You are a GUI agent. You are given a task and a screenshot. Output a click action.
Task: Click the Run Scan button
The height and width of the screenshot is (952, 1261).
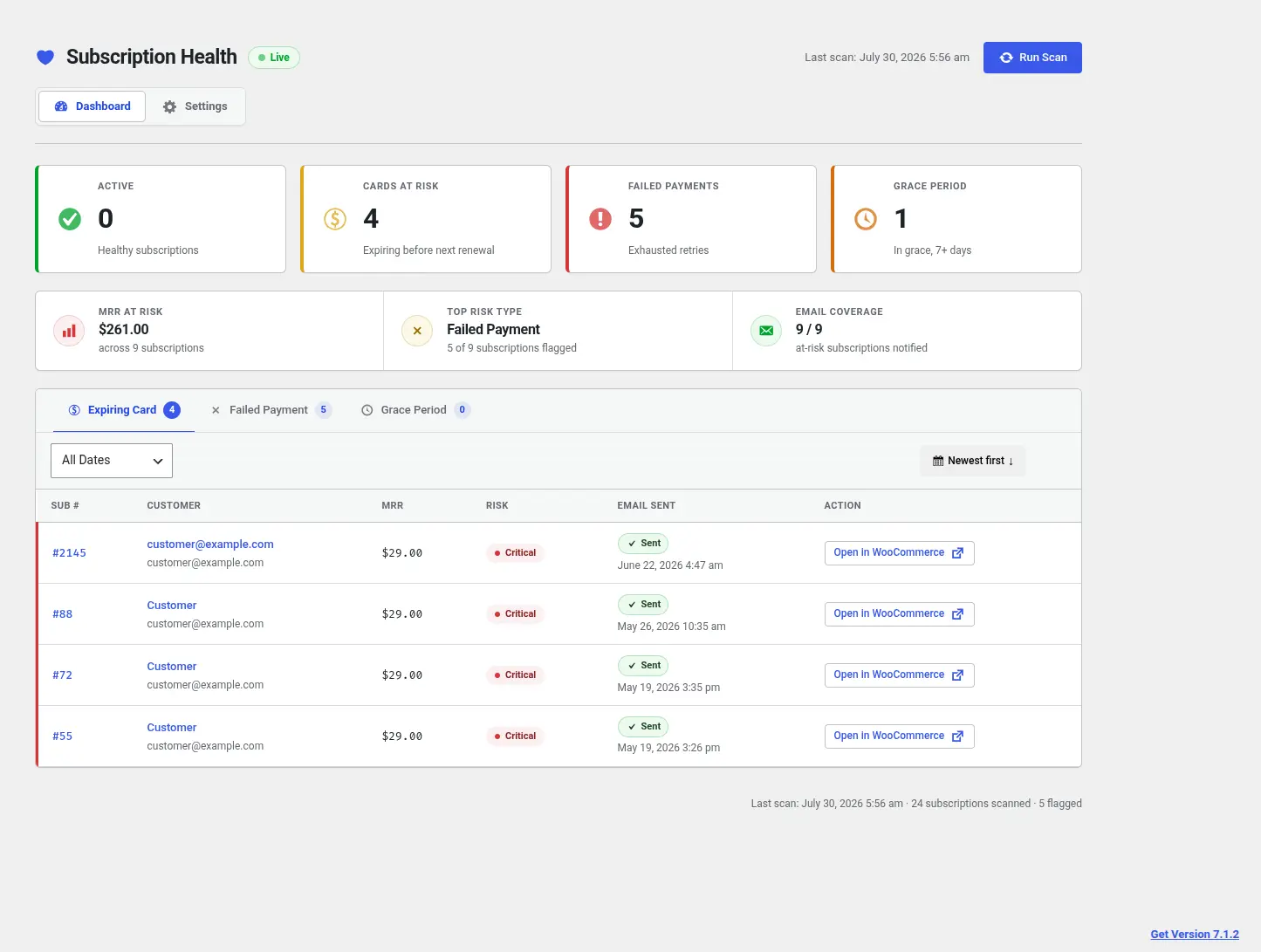click(1032, 58)
